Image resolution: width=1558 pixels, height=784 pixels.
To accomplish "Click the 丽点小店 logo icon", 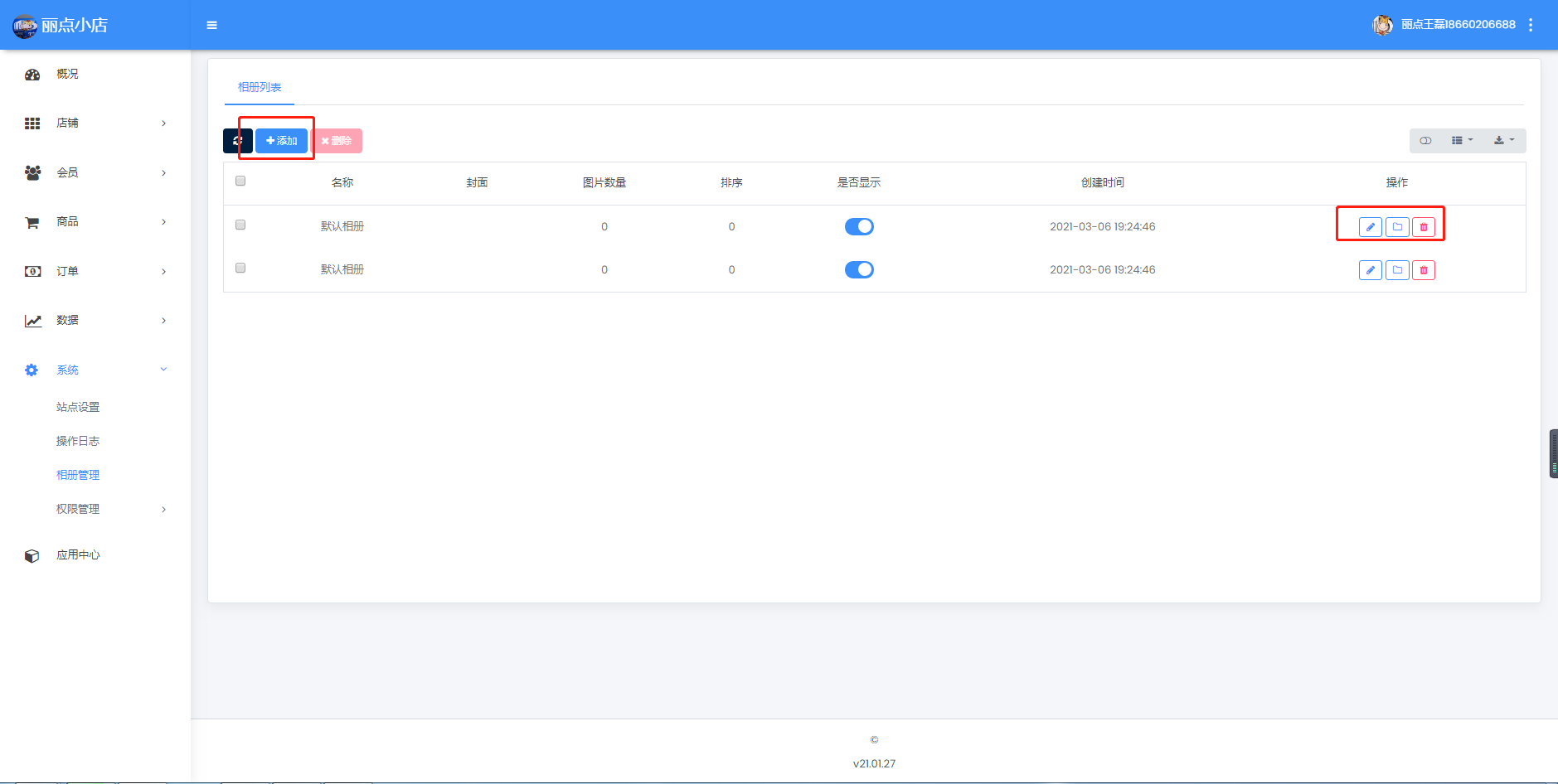I will pos(25,26).
